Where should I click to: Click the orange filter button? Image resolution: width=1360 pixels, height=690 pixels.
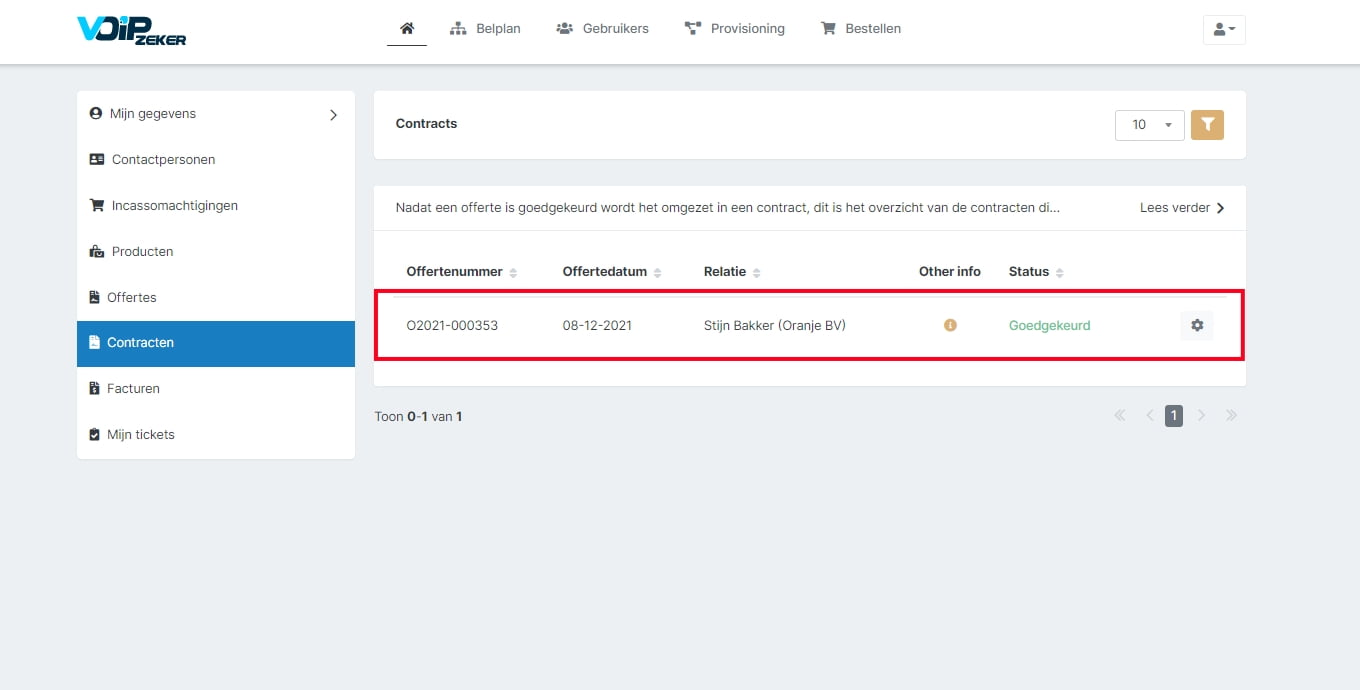pos(1208,125)
